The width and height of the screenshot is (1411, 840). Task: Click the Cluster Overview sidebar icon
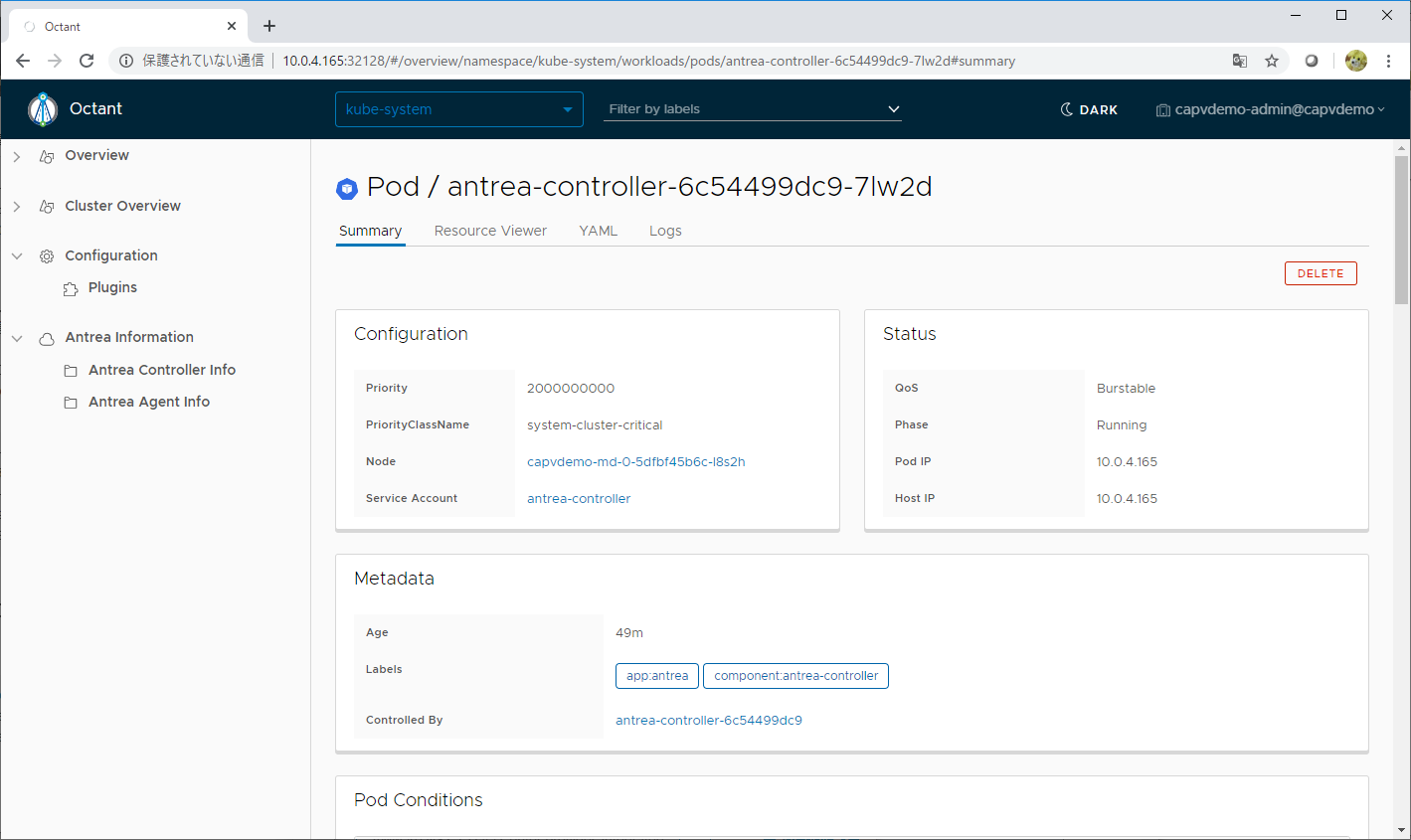pyautogui.click(x=47, y=207)
